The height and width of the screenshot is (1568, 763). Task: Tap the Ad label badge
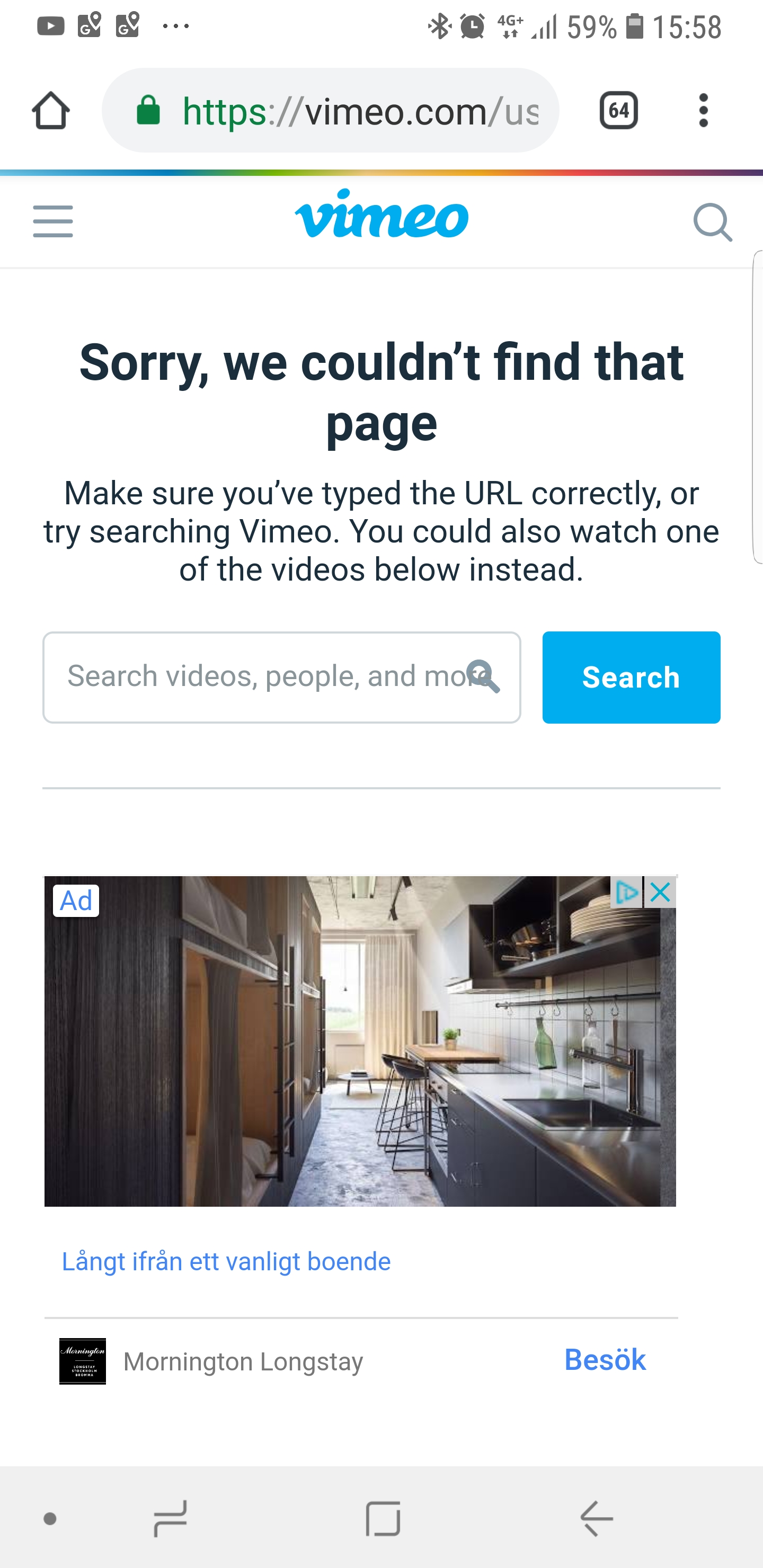coord(76,901)
